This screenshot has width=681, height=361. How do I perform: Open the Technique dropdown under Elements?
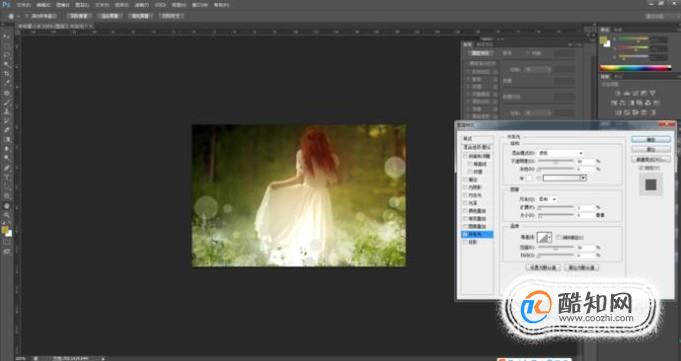548,199
